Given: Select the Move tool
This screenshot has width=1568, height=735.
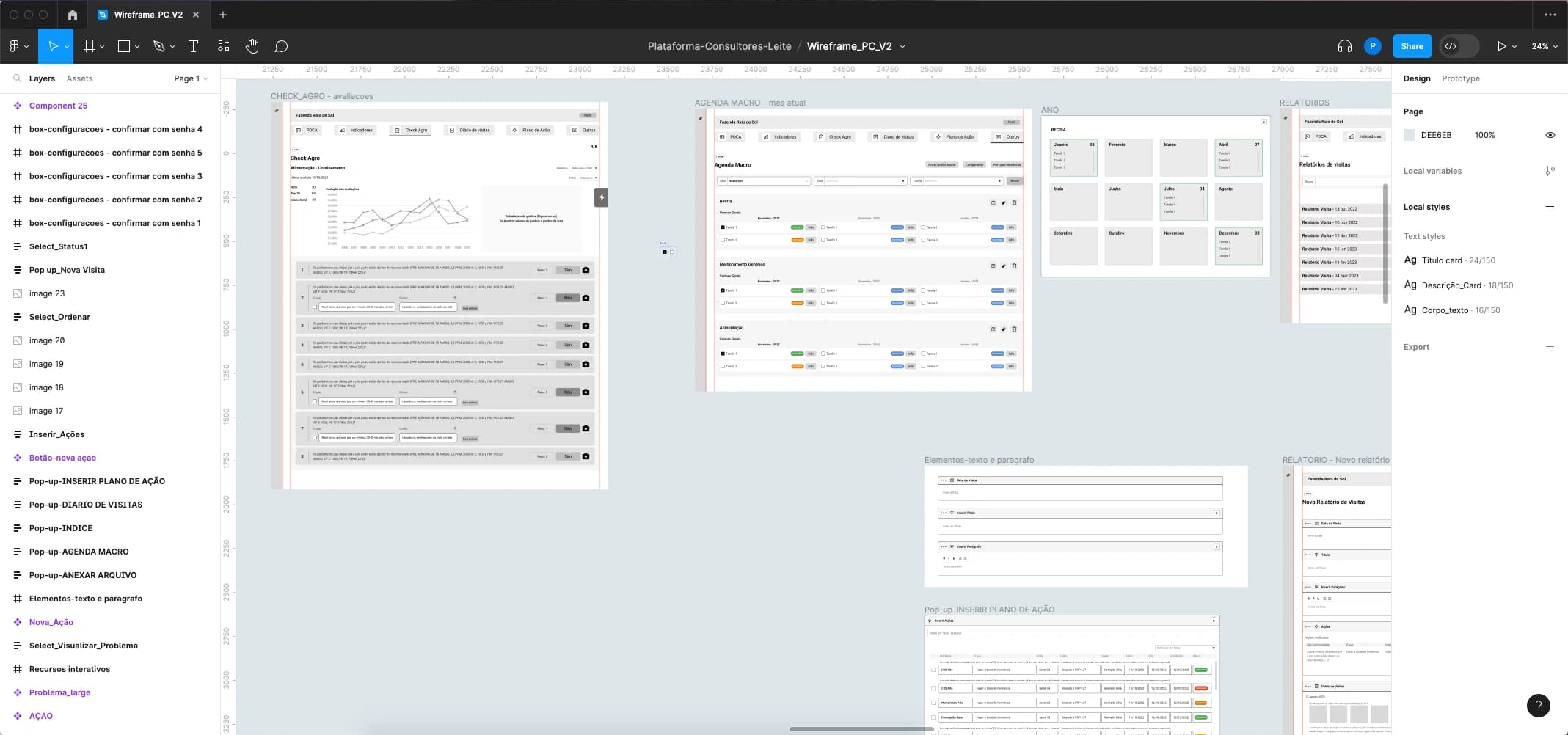Looking at the screenshot, I should click(x=52, y=46).
